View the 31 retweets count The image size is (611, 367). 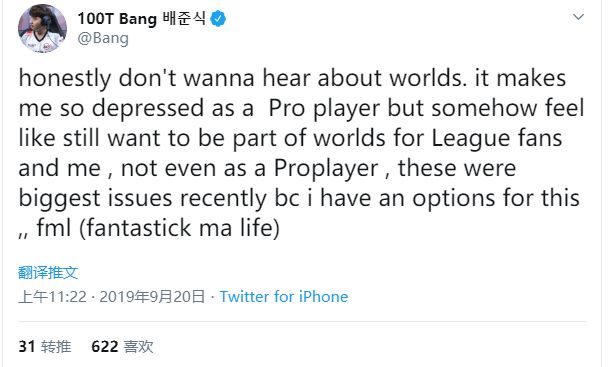coord(27,346)
